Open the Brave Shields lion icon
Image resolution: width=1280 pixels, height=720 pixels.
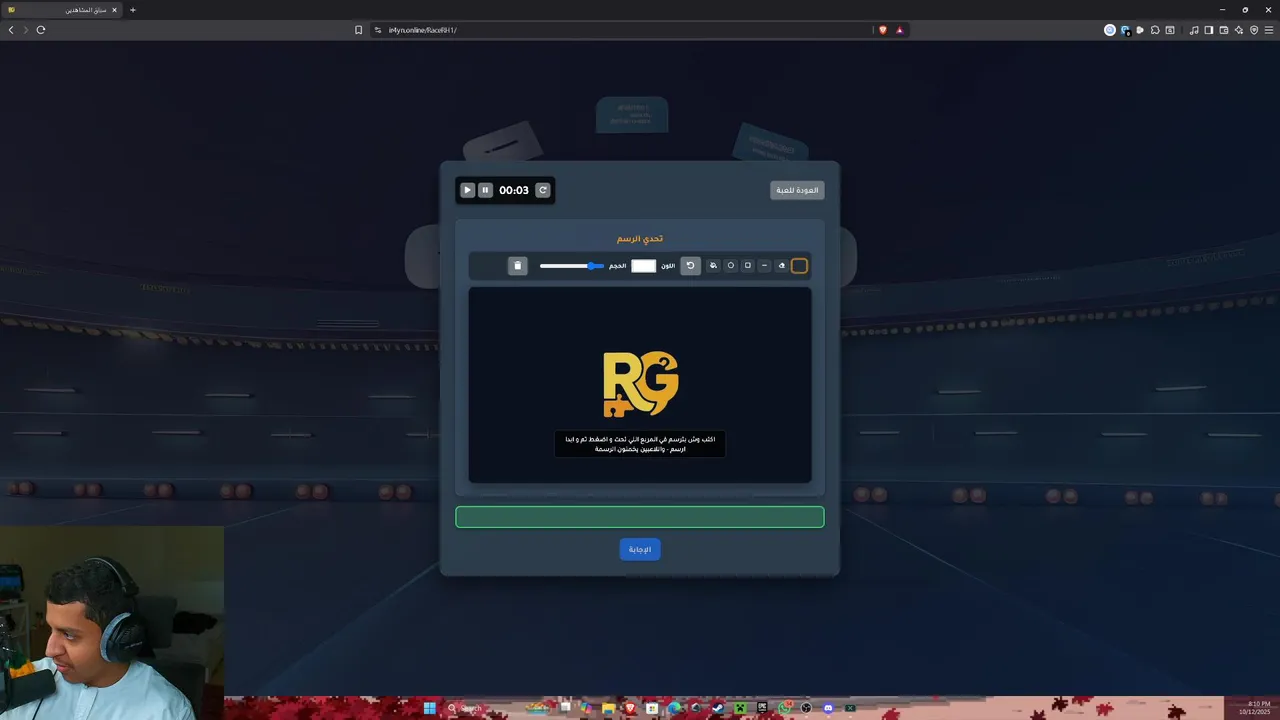(x=882, y=30)
